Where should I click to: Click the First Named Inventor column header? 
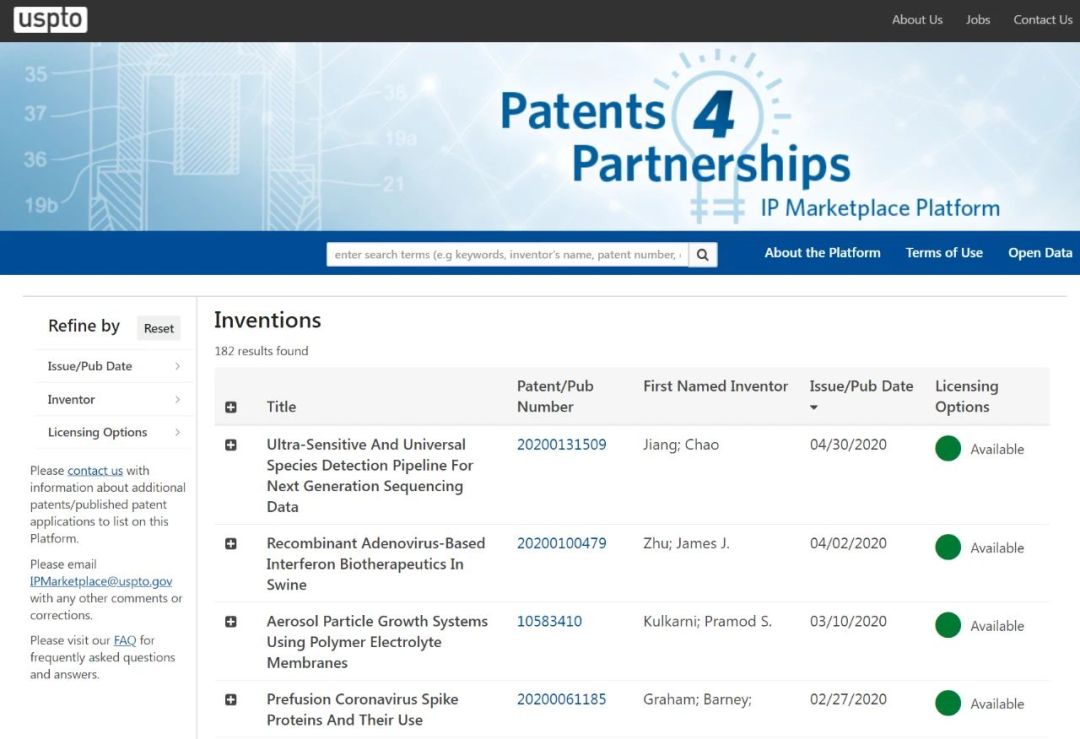click(715, 386)
